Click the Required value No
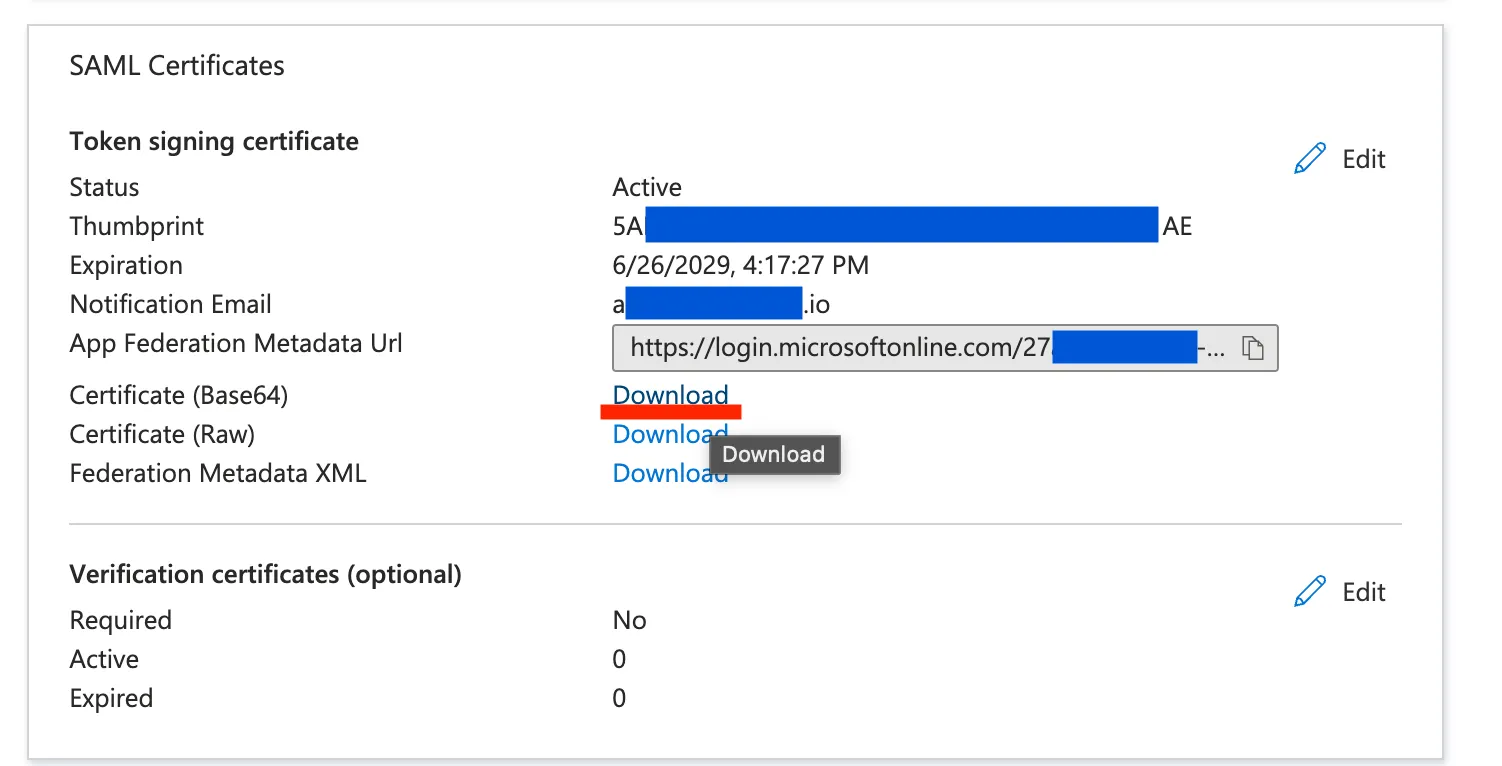This screenshot has height=766, width=1502. pos(629,620)
